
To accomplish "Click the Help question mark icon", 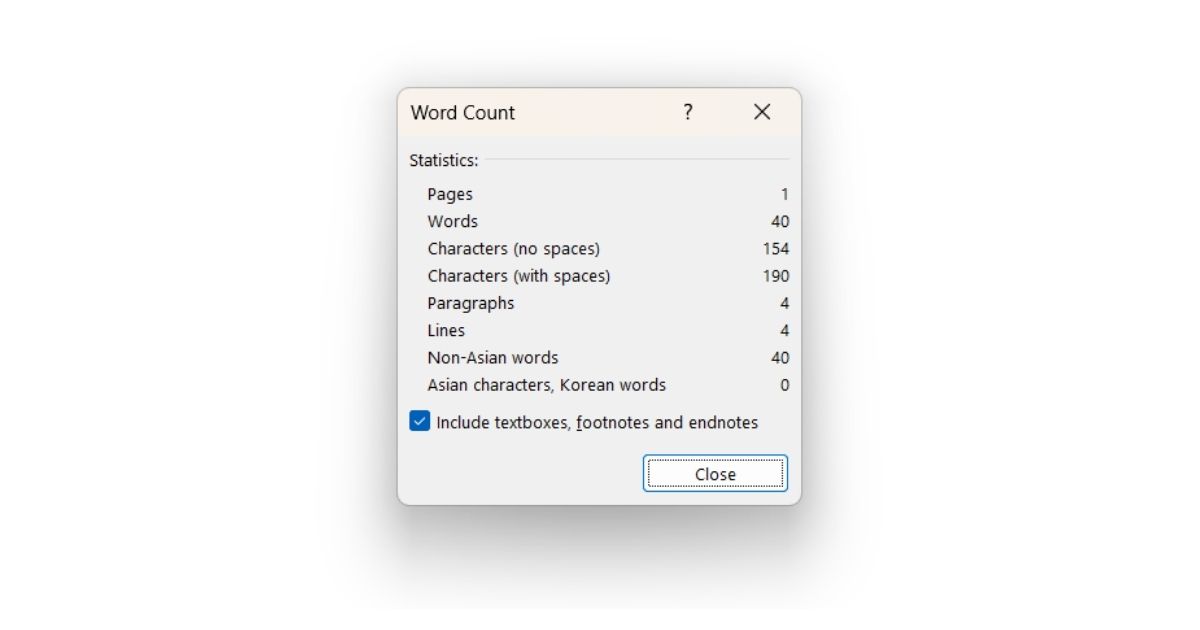I will pos(687,113).
